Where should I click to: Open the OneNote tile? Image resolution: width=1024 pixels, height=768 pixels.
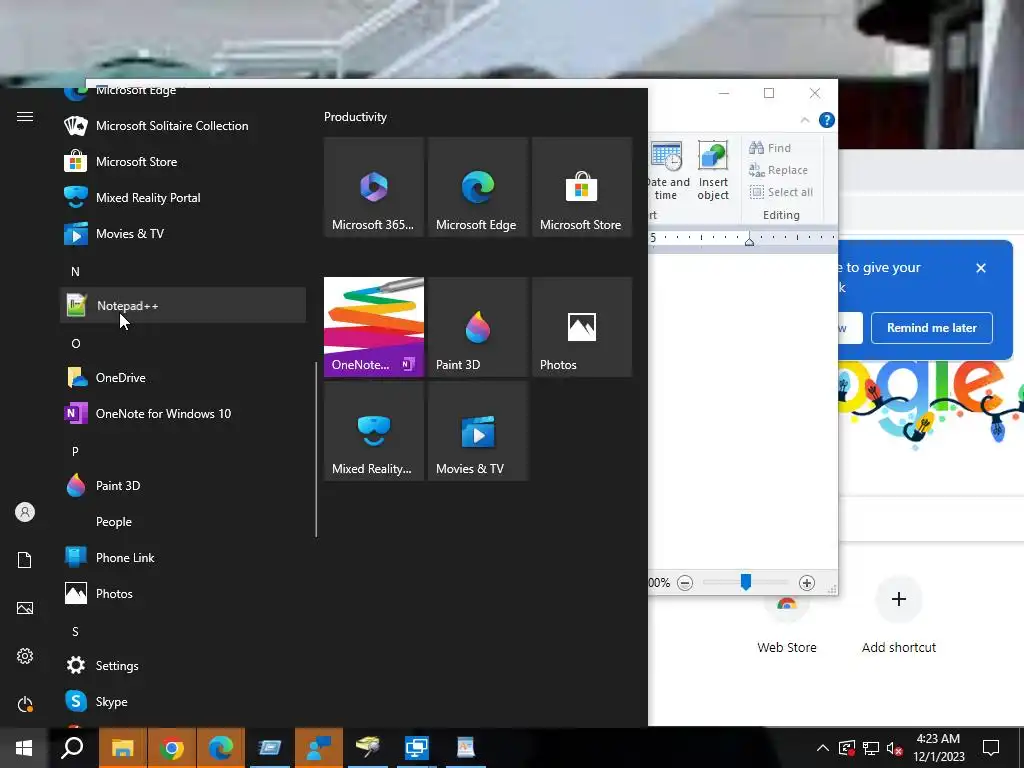coord(374,327)
